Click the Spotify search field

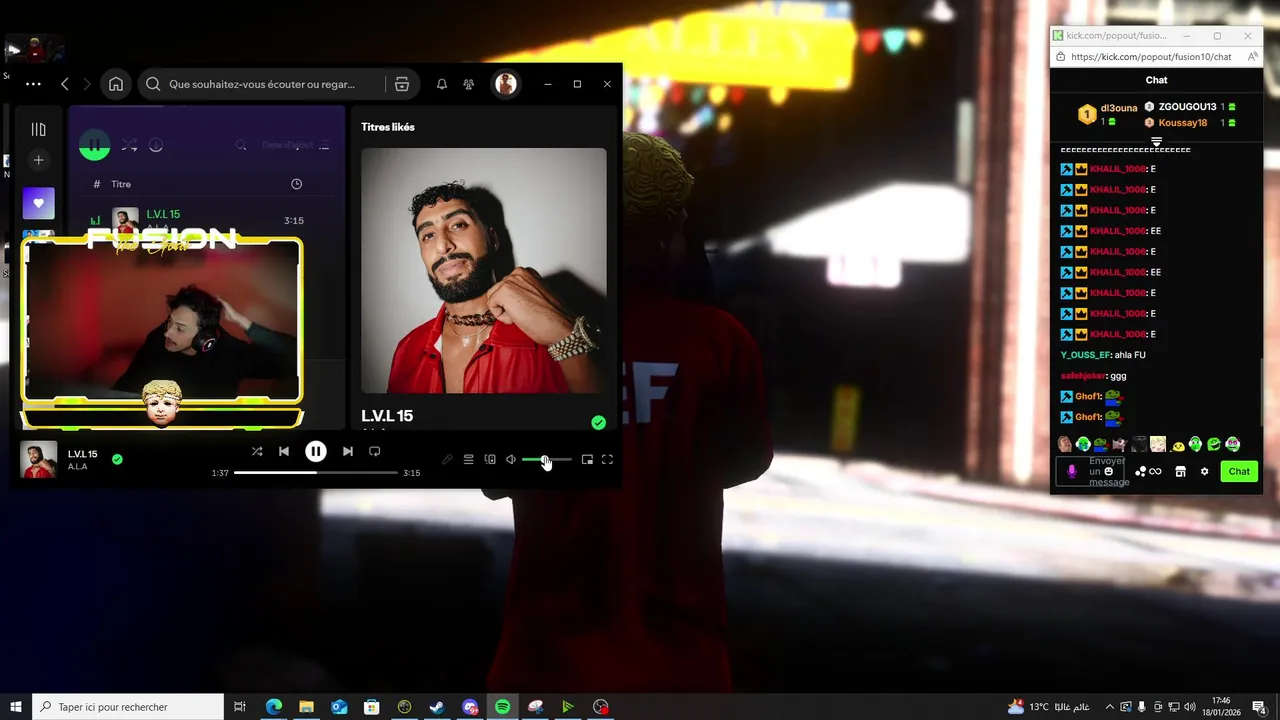(262, 84)
